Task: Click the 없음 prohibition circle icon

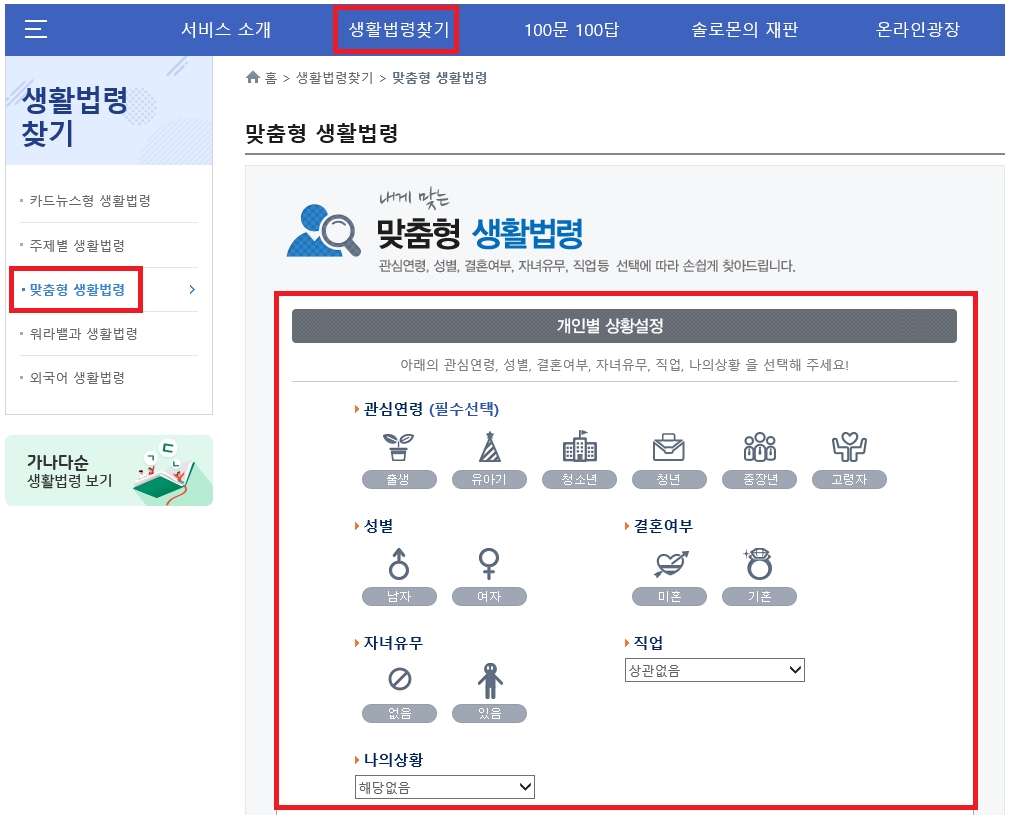Action: point(399,679)
